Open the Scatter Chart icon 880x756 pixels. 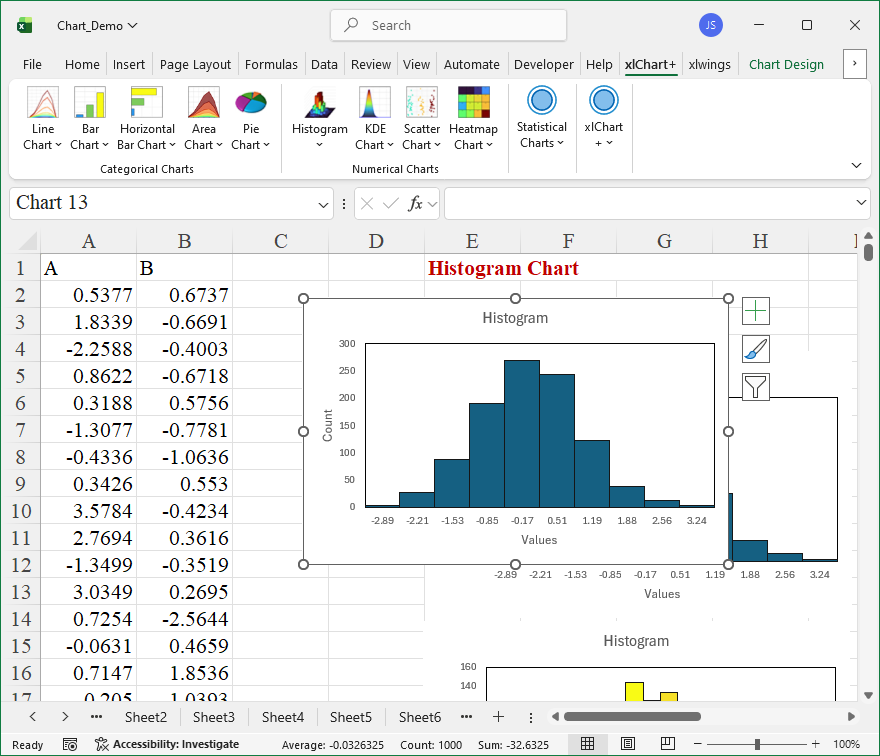(421, 103)
